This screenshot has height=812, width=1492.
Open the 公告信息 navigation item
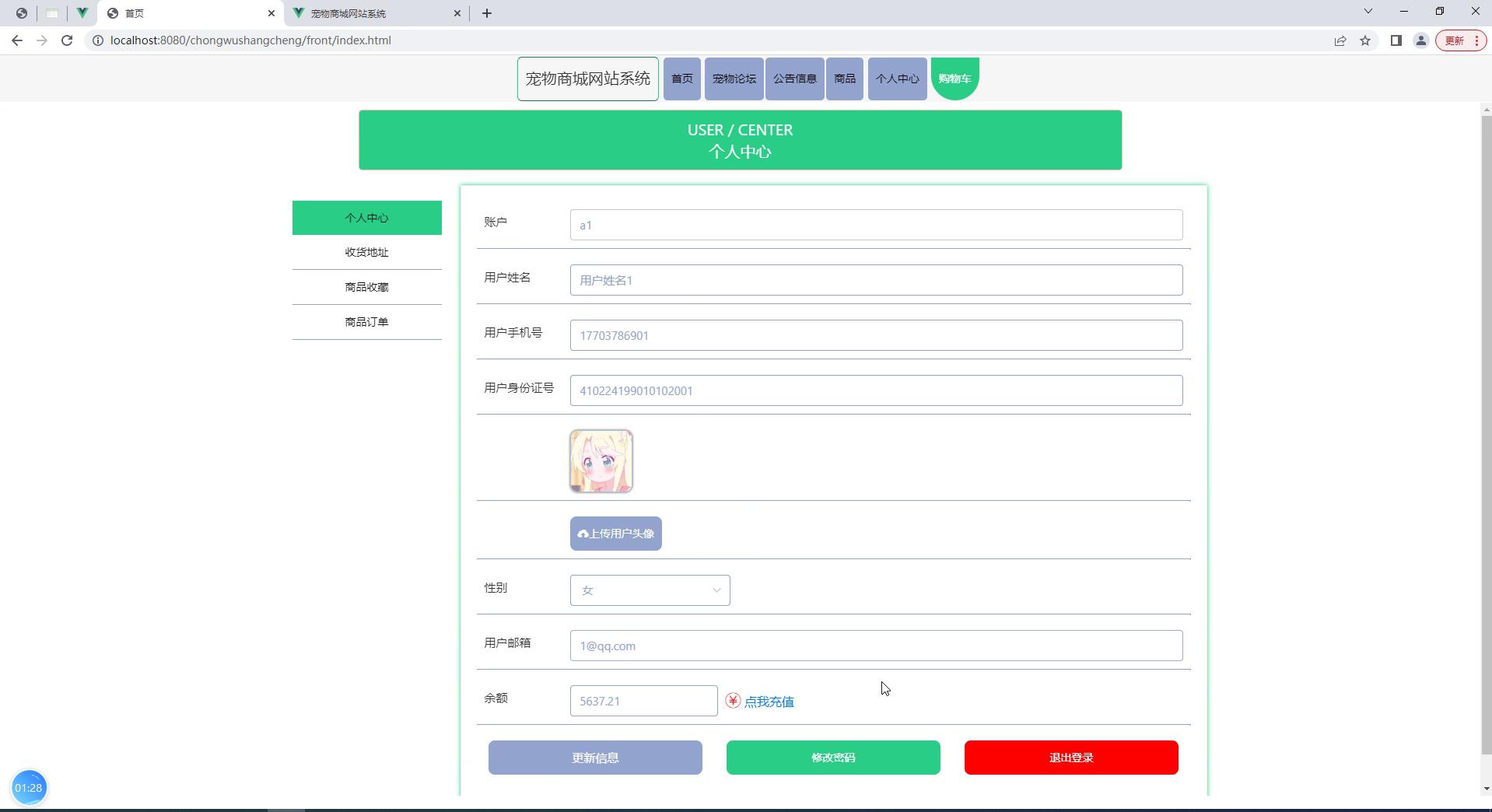(795, 79)
